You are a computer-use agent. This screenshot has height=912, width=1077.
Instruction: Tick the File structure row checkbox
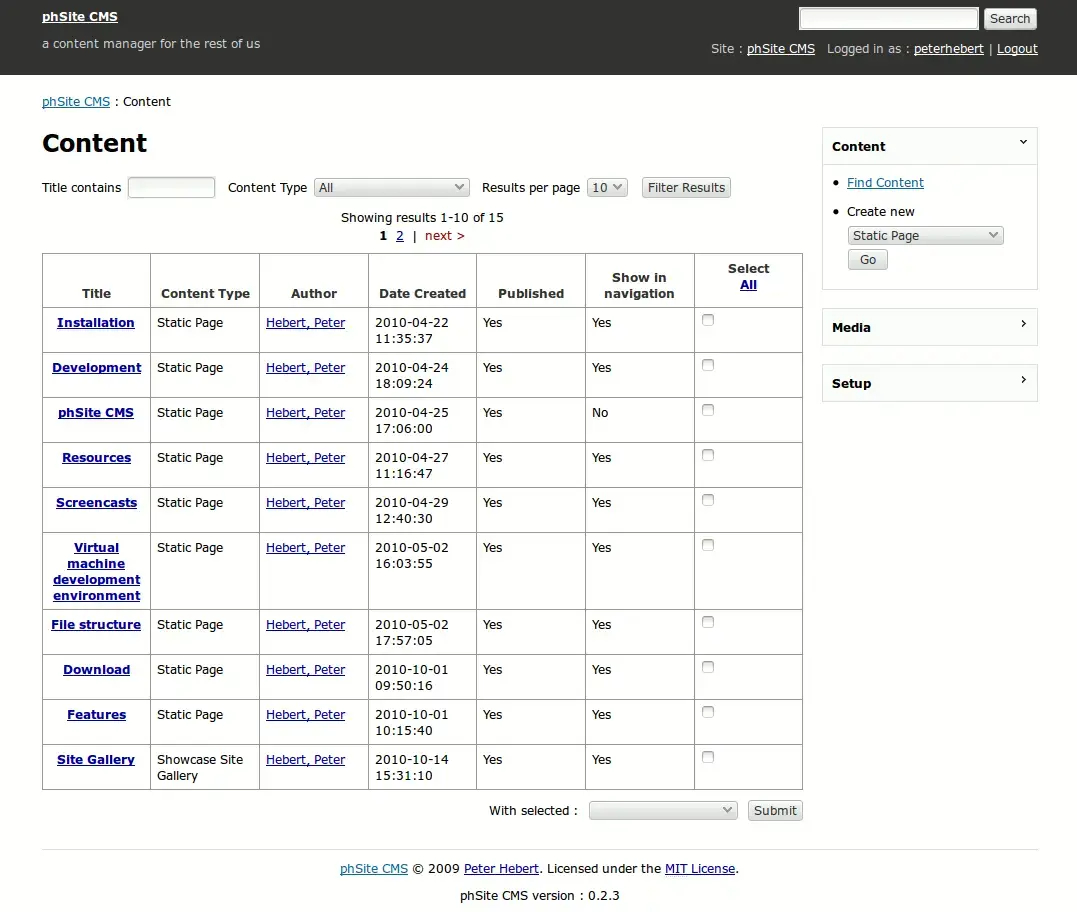click(708, 622)
